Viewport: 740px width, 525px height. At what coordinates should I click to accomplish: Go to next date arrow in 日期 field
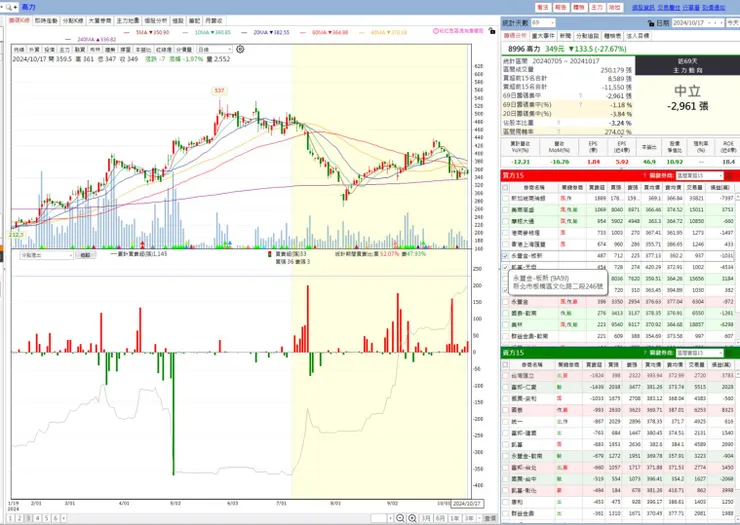[x=721, y=23]
